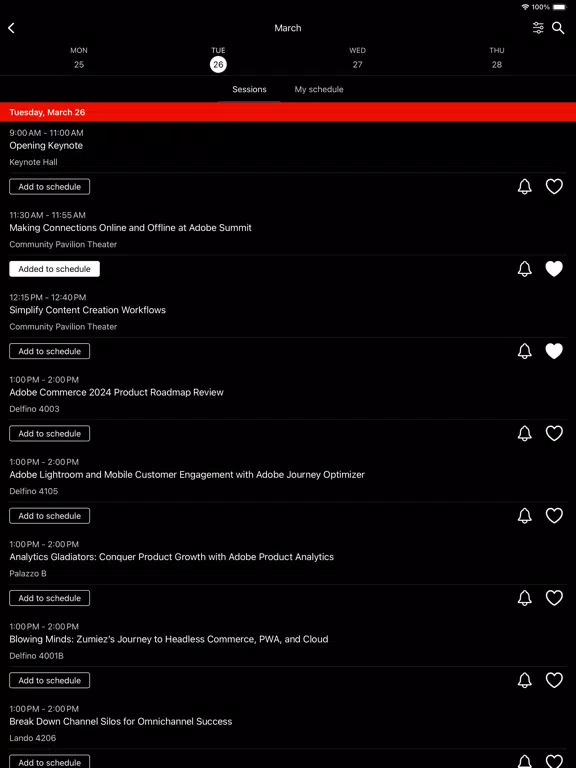Set reminder bell for Adobe Commerce 2024 Roadmap
The image size is (576, 768).
[525, 433]
